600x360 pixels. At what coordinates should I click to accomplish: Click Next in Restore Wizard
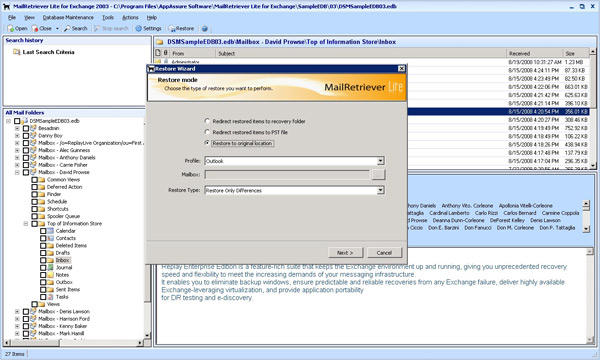345,253
